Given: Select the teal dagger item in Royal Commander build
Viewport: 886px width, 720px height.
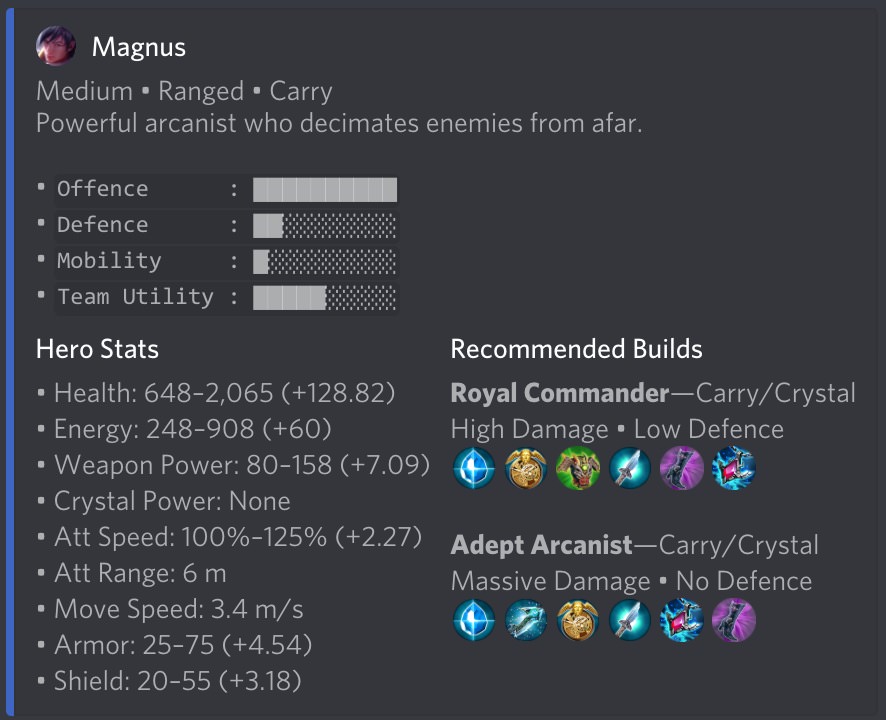Looking at the screenshot, I should click(629, 467).
